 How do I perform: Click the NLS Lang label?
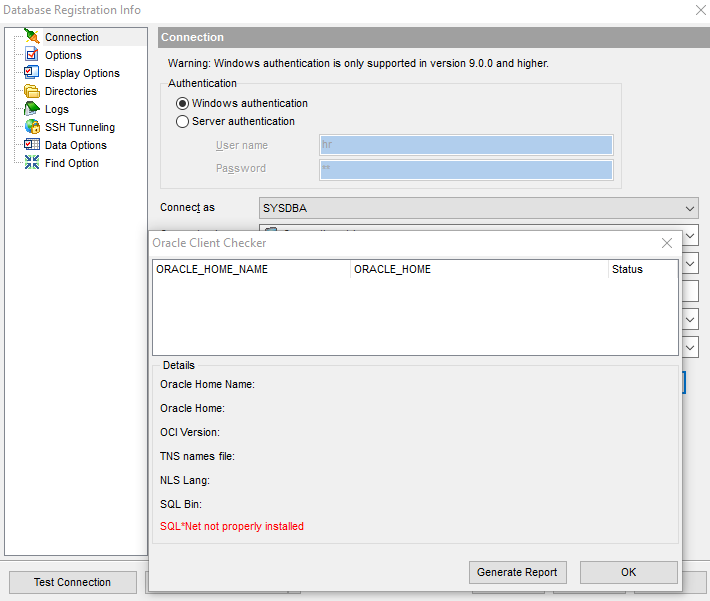(x=185, y=481)
